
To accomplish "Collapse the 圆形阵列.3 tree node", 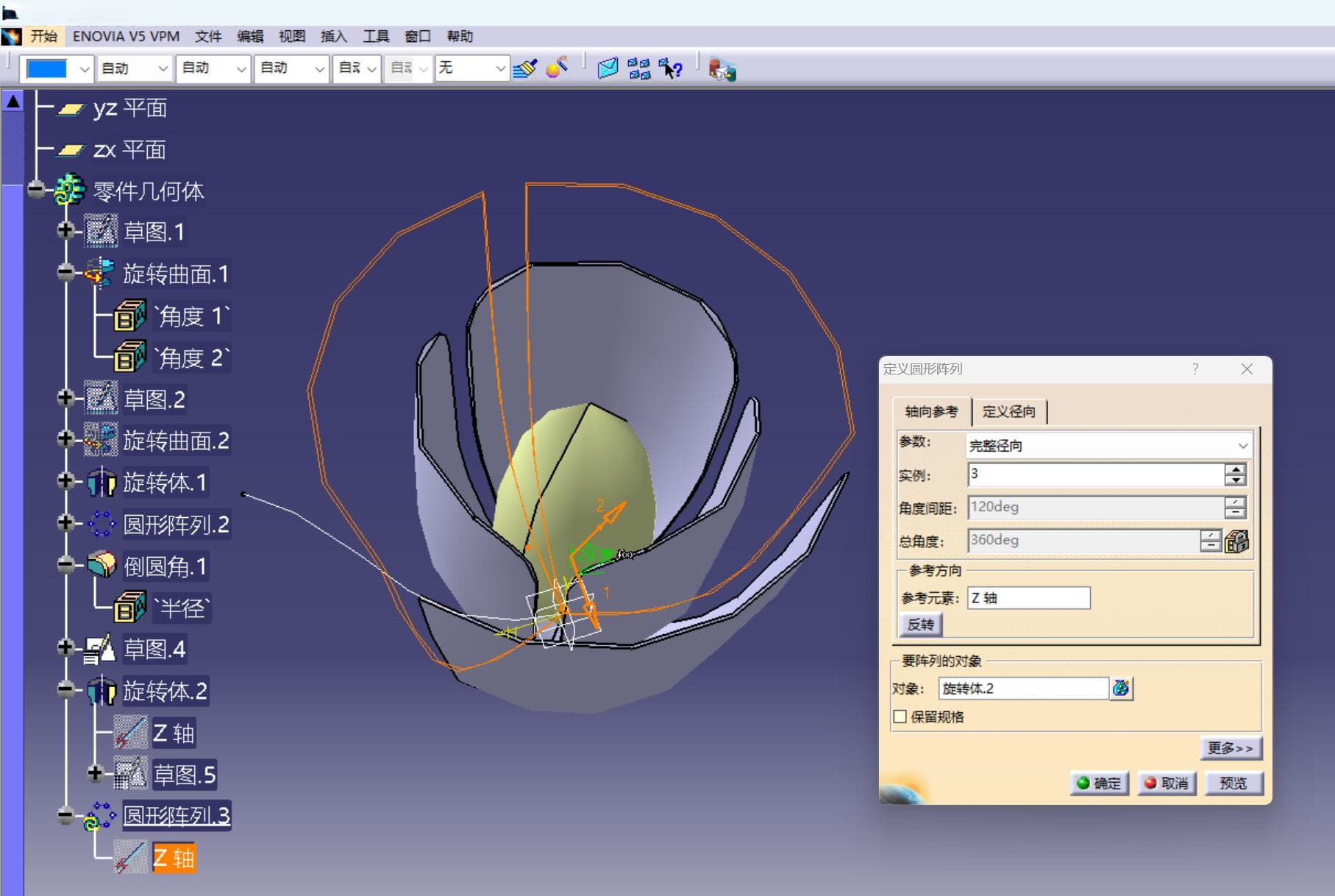I will pos(65,815).
